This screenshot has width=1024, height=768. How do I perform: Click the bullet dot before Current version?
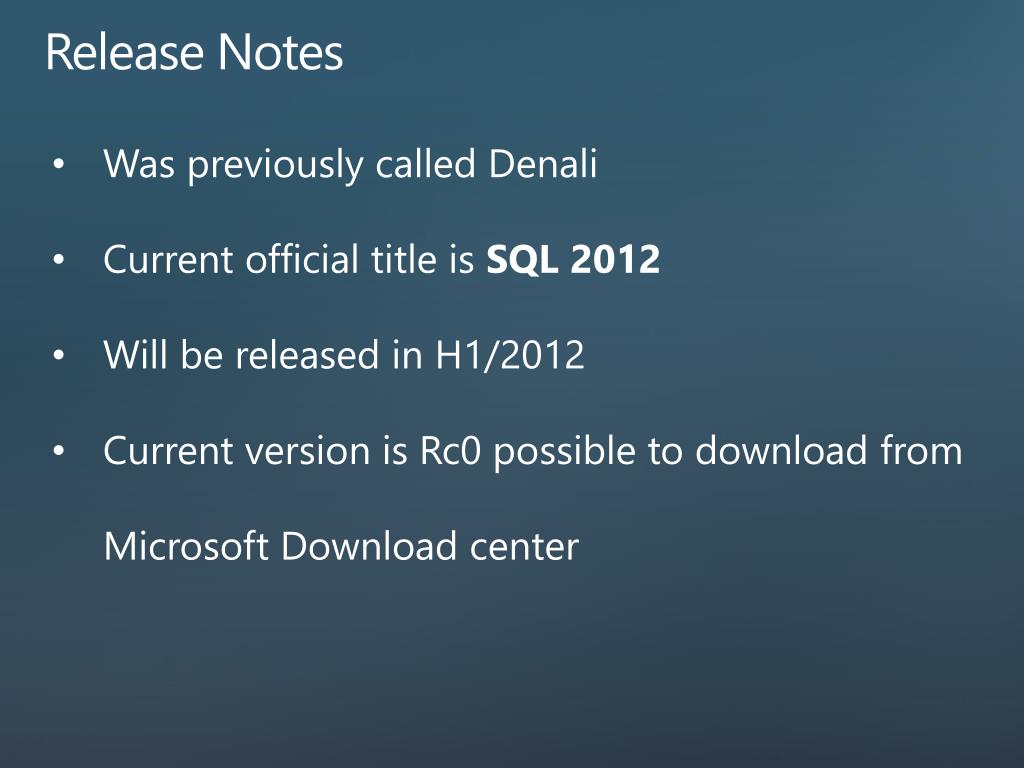(59, 451)
